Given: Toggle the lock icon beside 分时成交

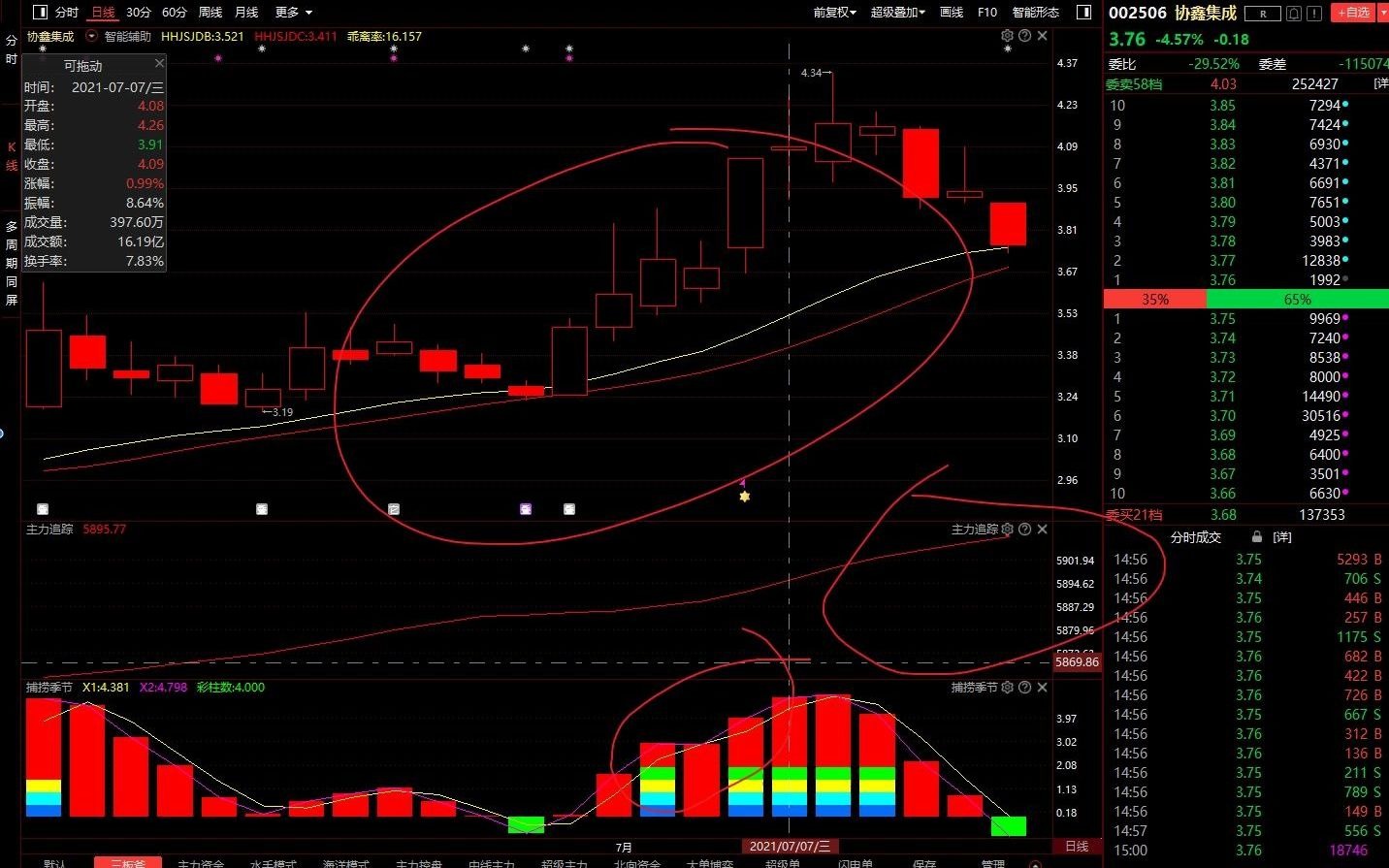Looking at the screenshot, I should [x=1257, y=536].
